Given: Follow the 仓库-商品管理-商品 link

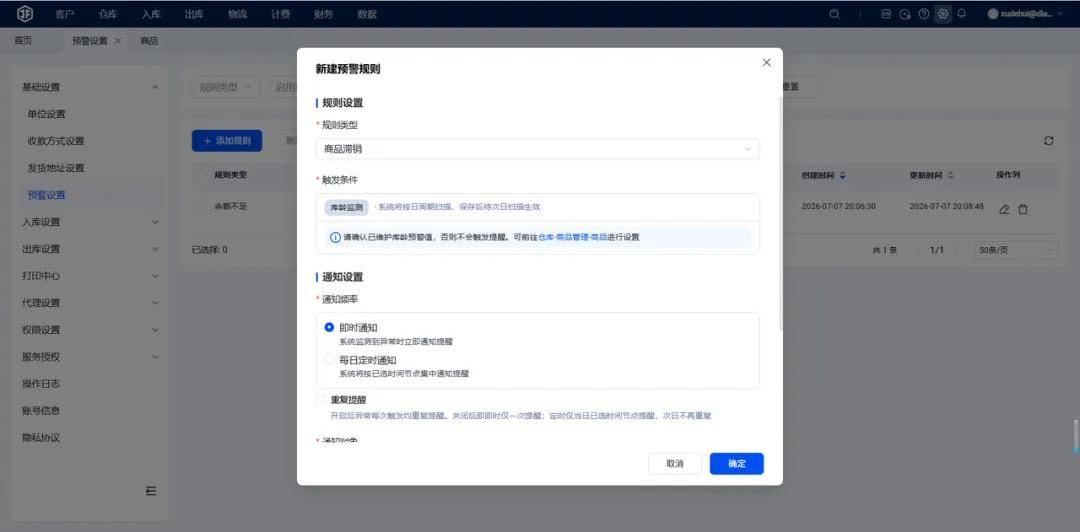Looking at the screenshot, I should tap(572, 237).
